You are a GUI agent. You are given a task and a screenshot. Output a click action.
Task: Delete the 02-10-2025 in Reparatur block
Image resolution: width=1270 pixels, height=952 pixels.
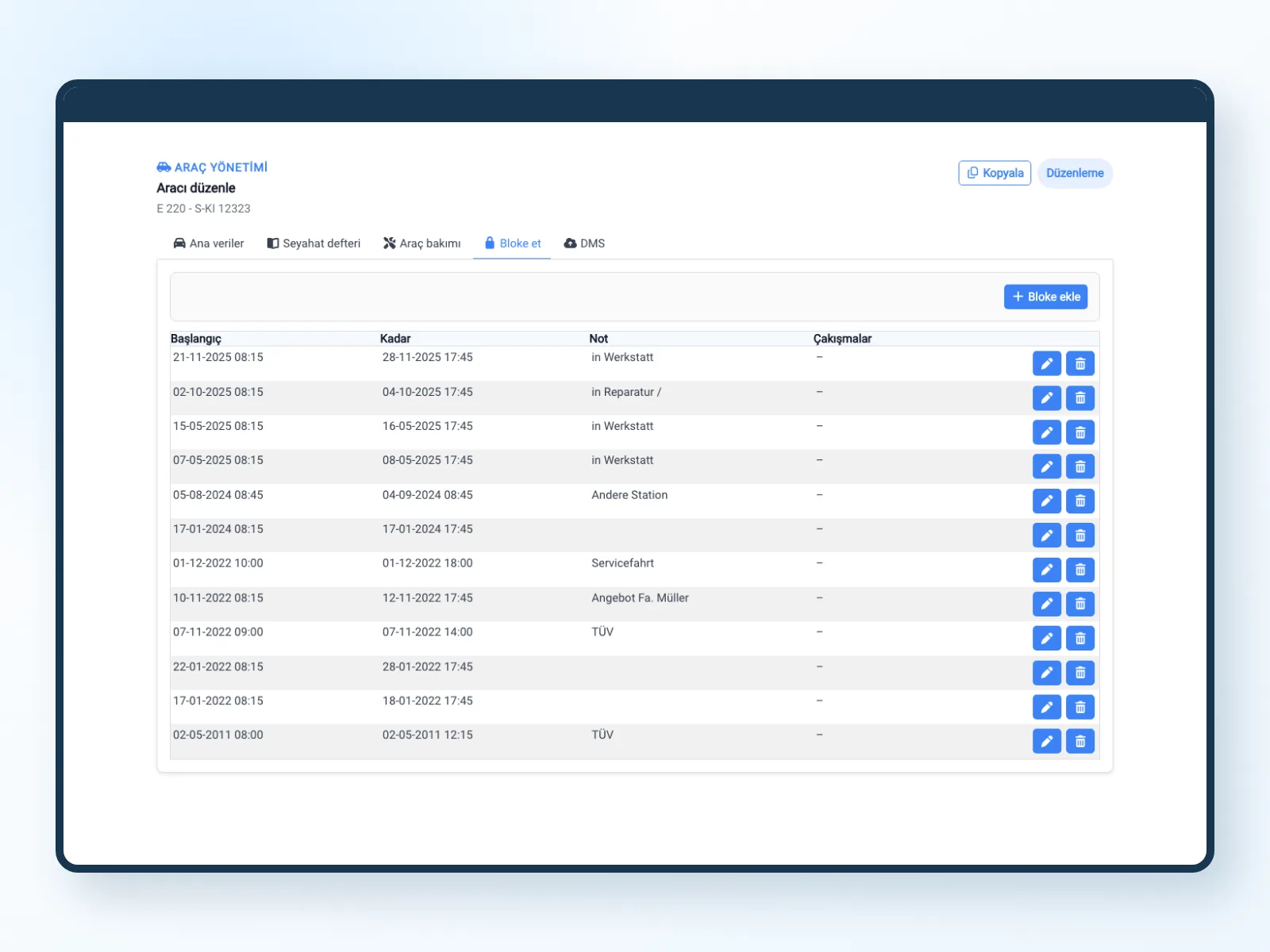point(1079,398)
